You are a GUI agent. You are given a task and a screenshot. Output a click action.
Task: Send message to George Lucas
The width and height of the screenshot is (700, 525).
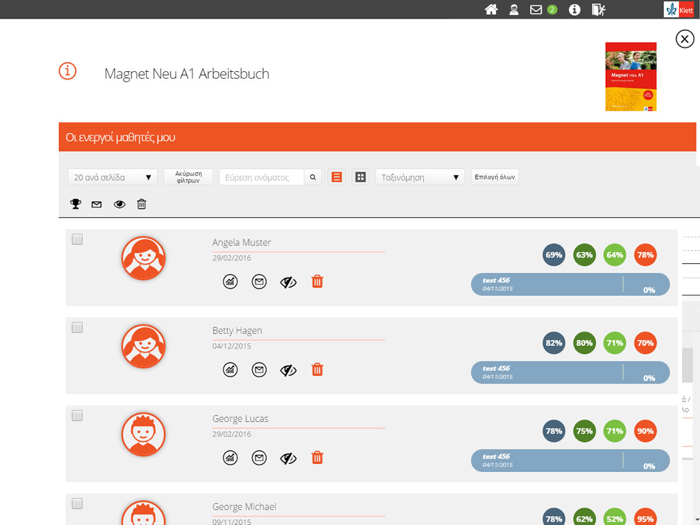coord(259,458)
